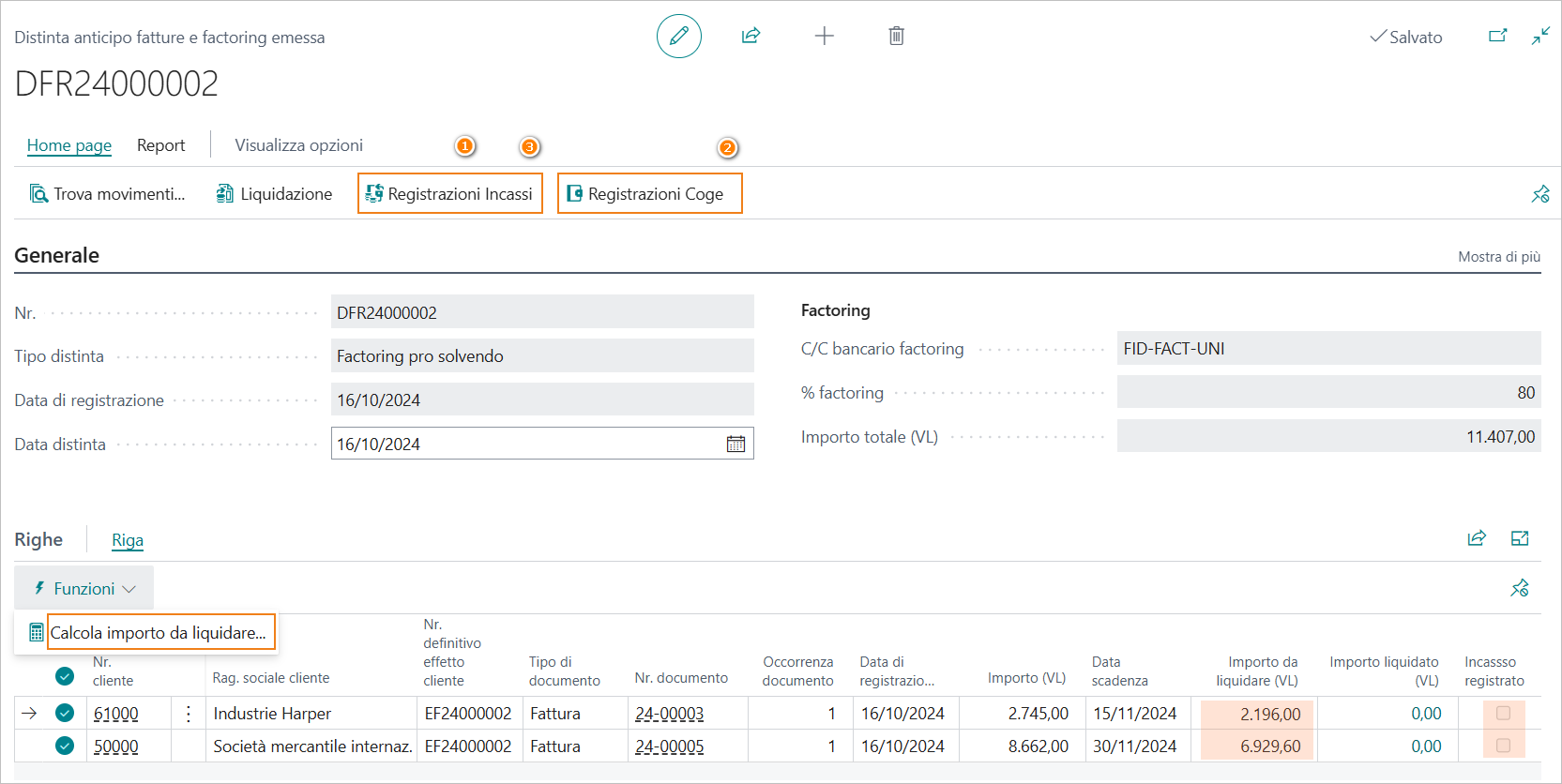The height and width of the screenshot is (784, 1562).
Task: Click Mostra di più link
Action: 1499,257
